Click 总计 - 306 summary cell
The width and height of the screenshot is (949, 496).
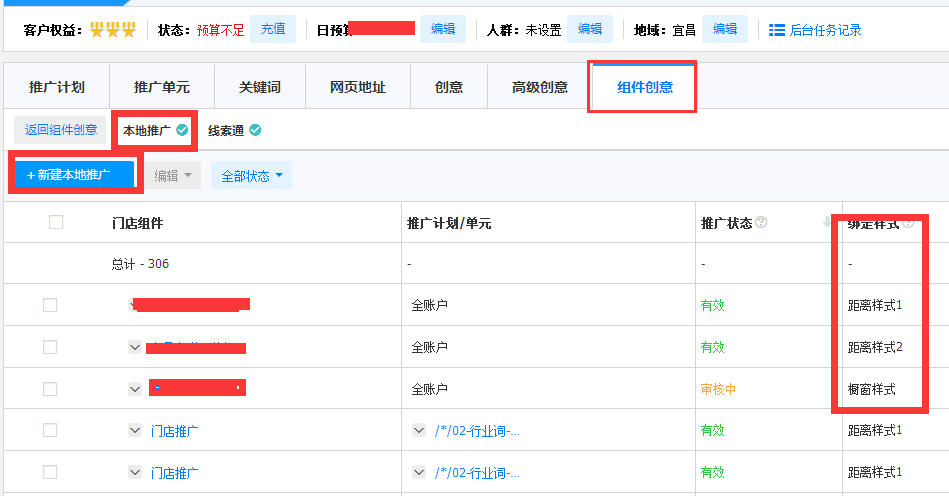coord(140,264)
